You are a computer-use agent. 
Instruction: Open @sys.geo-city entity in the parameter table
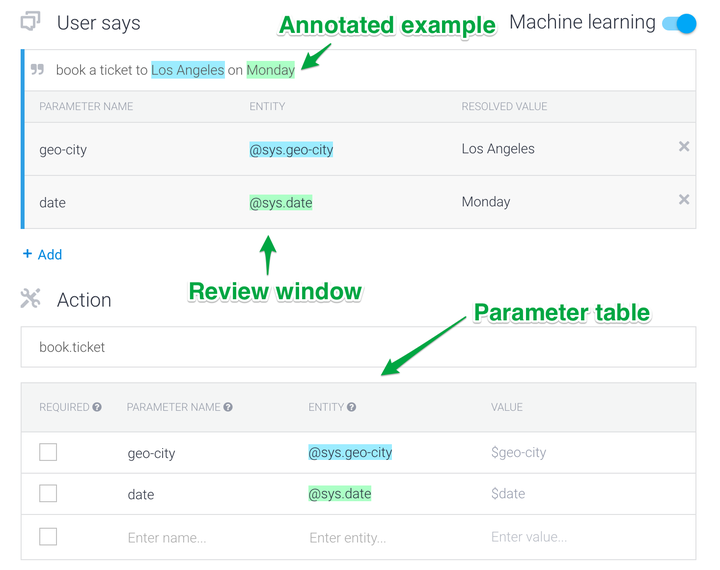(x=350, y=453)
